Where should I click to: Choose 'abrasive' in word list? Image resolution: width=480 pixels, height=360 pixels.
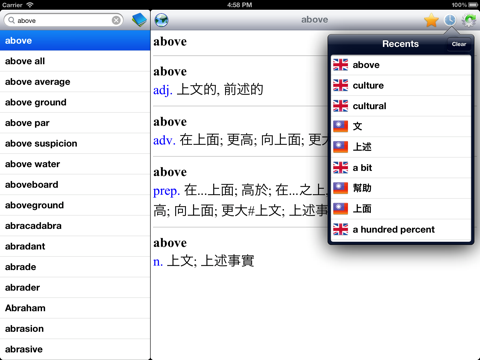click(75, 349)
